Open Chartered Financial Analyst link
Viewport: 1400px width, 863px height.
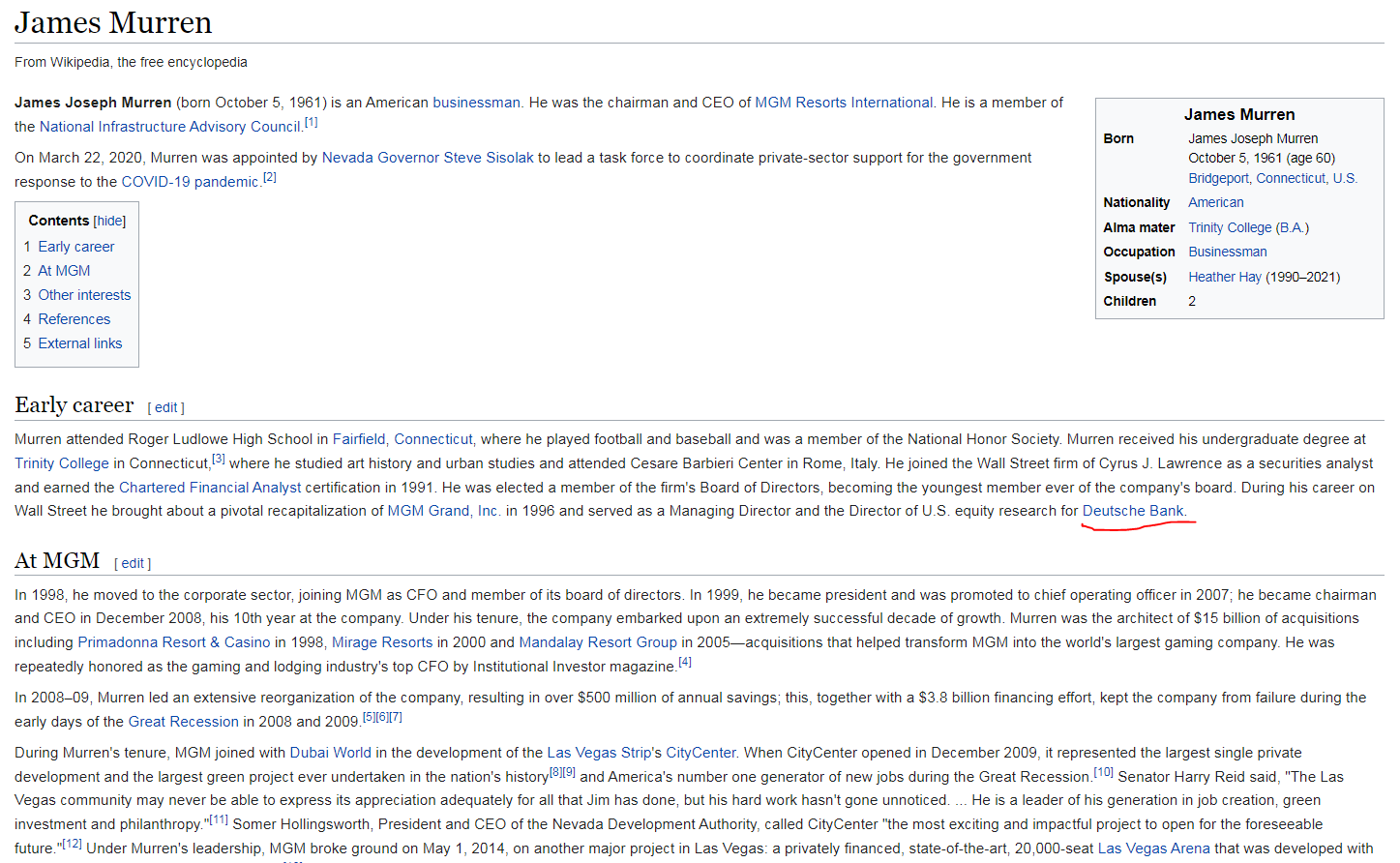point(210,488)
